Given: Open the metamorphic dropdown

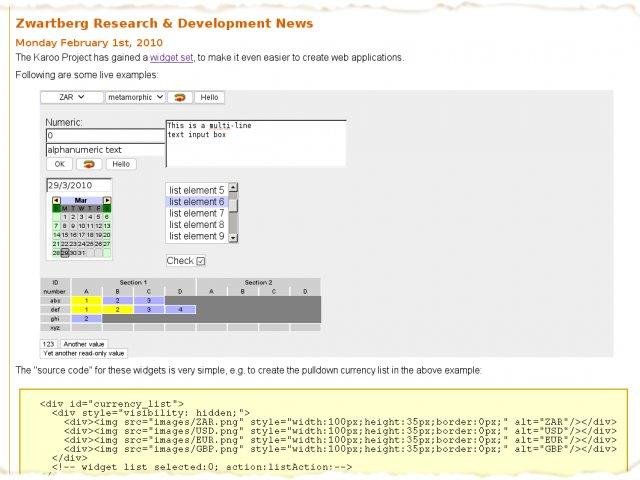Looking at the screenshot, I should coord(135,98).
